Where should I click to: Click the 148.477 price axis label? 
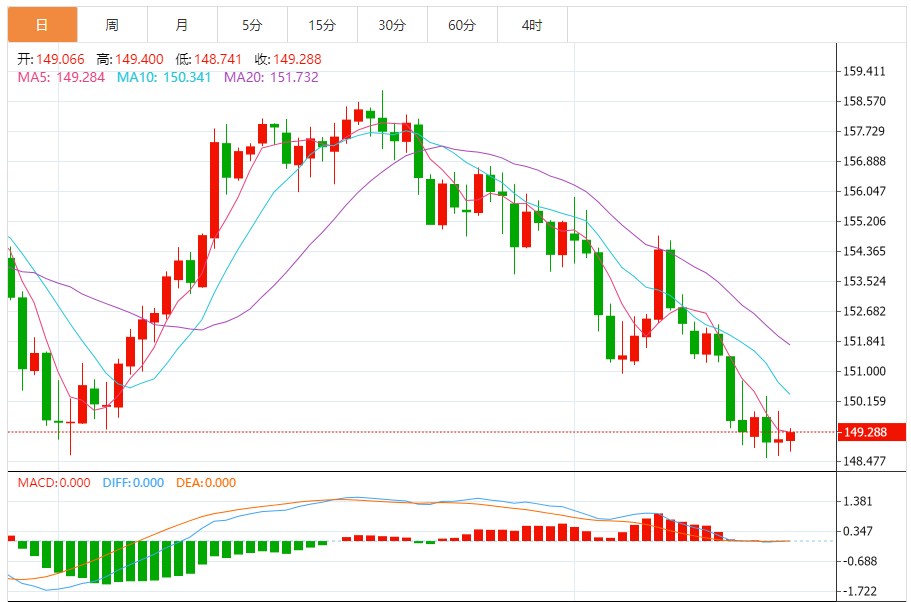point(865,461)
